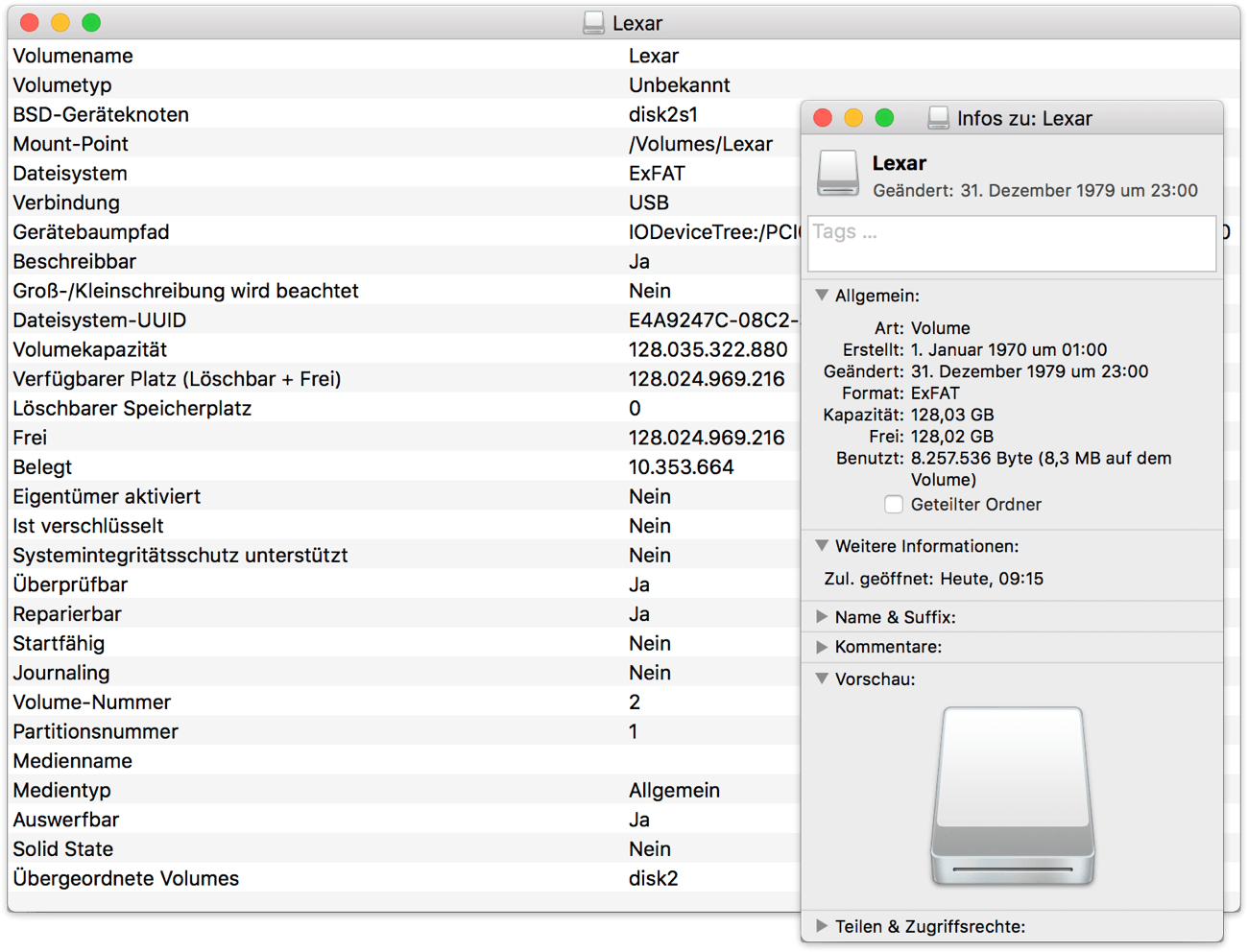
Task: Click the Überprüfbar row label
Action: click(70, 584)
